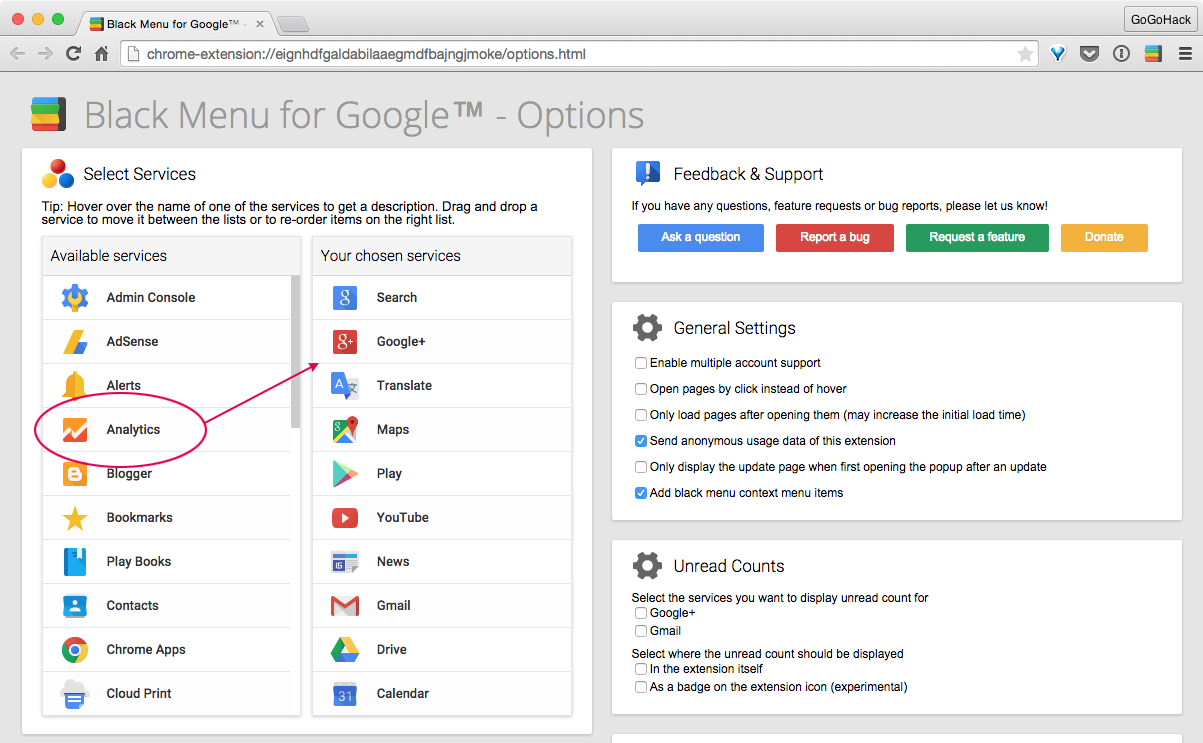1203x743 pixels.
Task: Toggle Only load pages after opening them
Action: (641, 415)
